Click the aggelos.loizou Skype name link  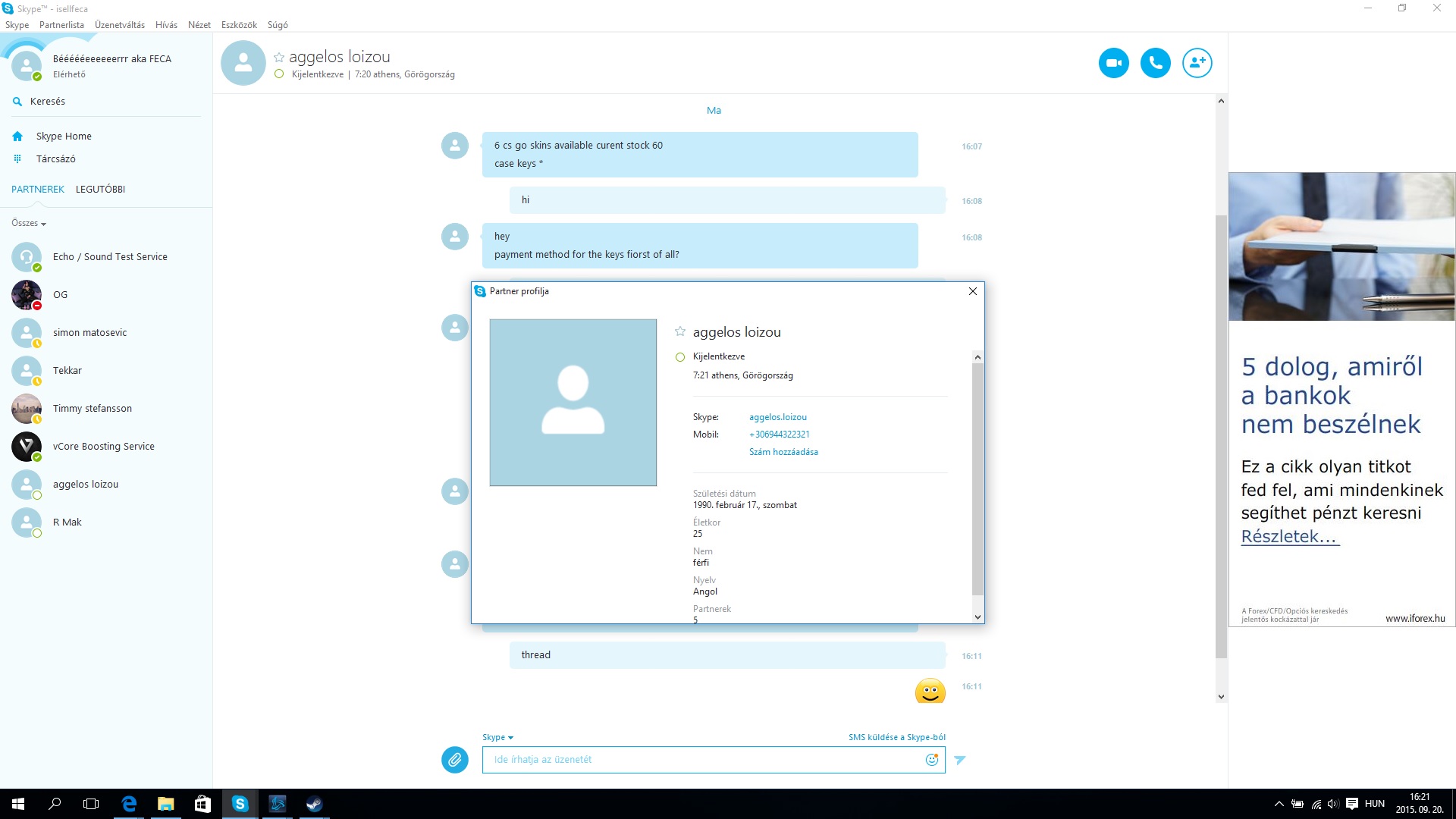[777, 417]
